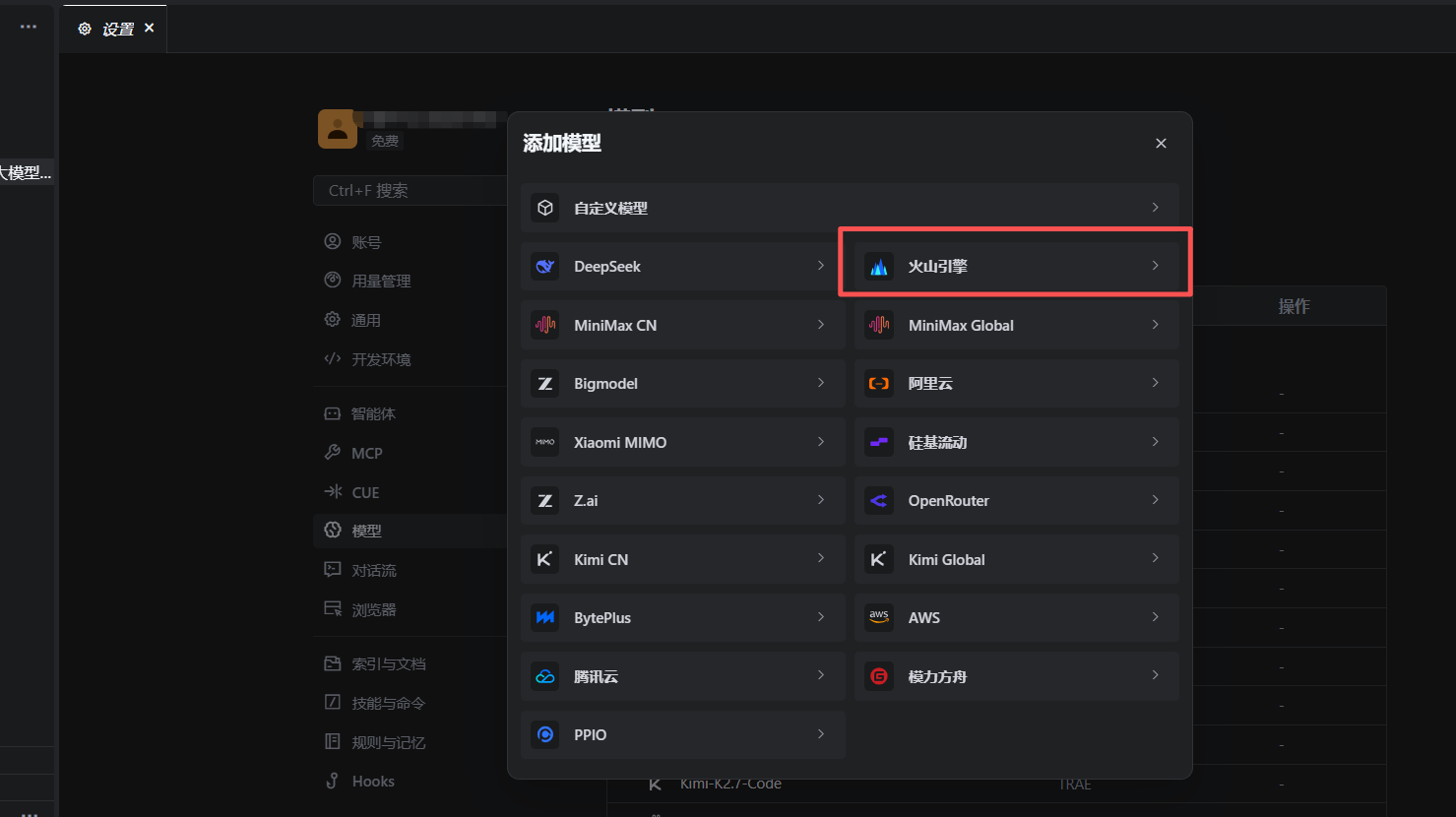The image size is (1456, 817).
Task: Click the MCP wrench icon
Action: click(x=333, y=453)
